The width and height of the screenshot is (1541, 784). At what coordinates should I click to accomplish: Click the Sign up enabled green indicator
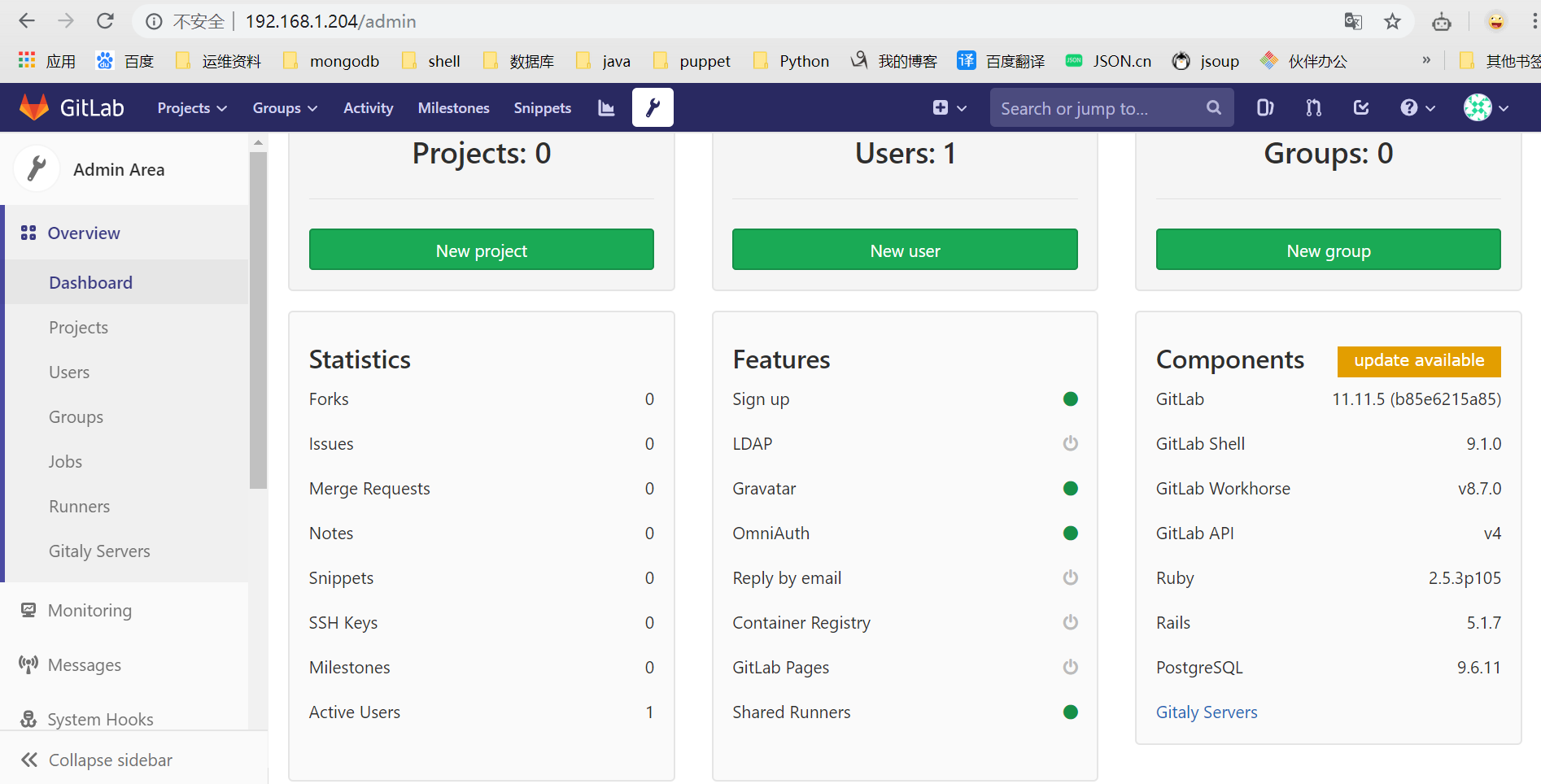1071,399
